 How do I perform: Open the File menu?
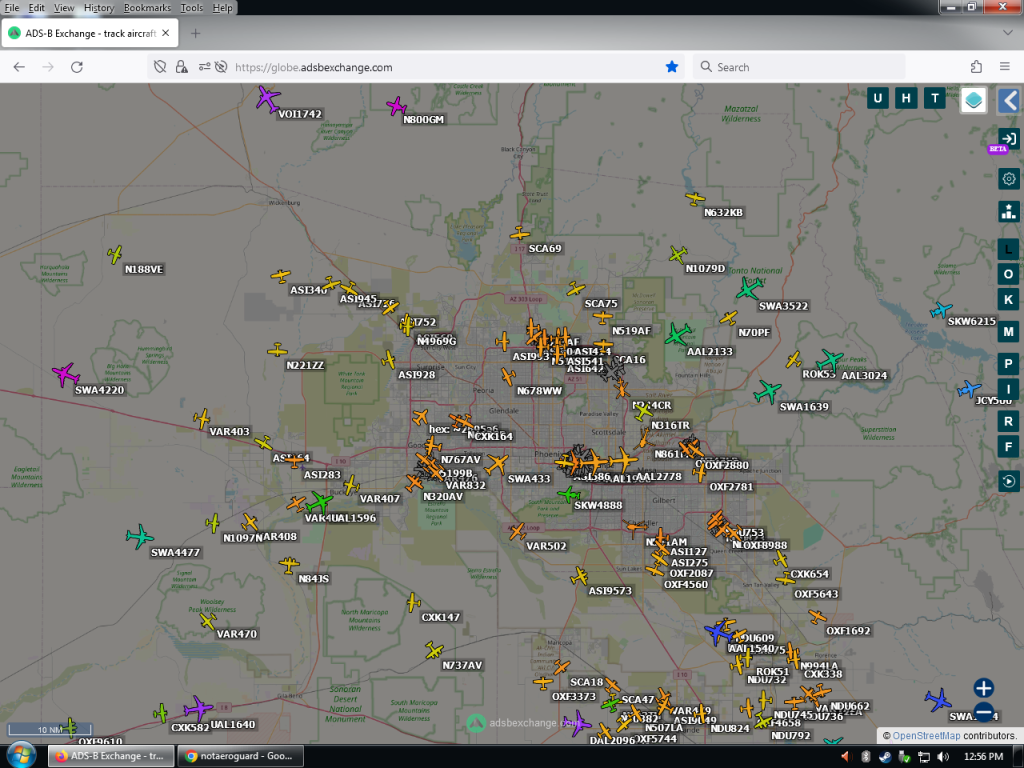click(12, 8)
